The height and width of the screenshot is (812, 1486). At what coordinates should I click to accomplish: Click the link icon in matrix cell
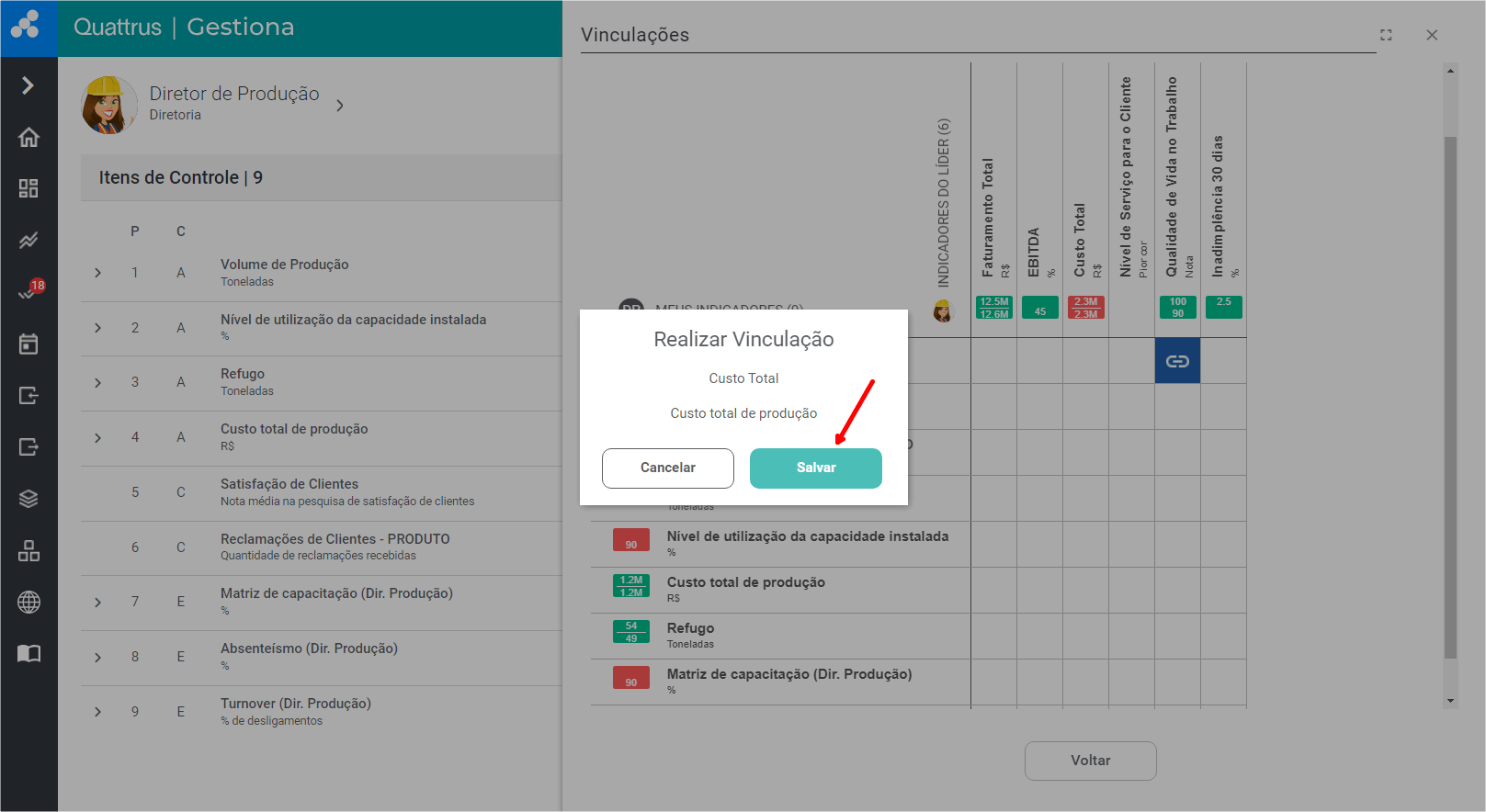[x=1177, y=361]
